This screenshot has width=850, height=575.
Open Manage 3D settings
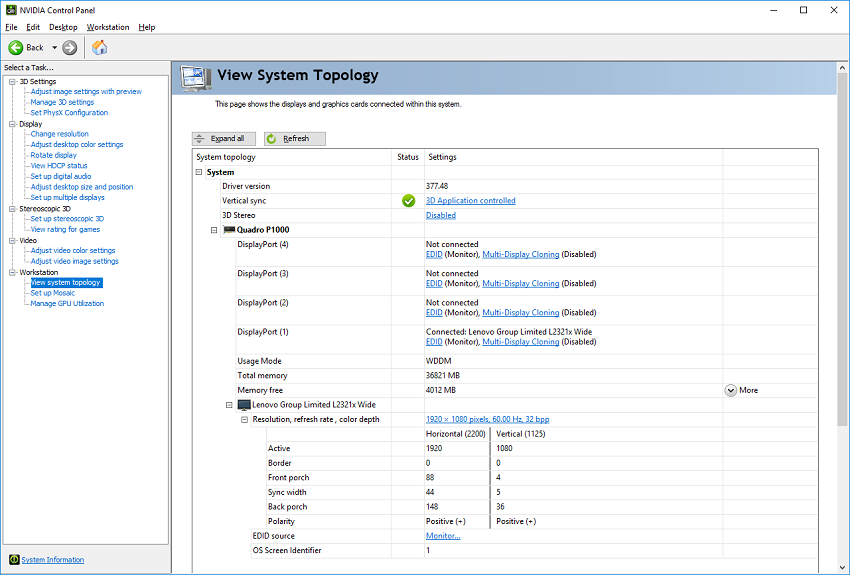[62, 102]
